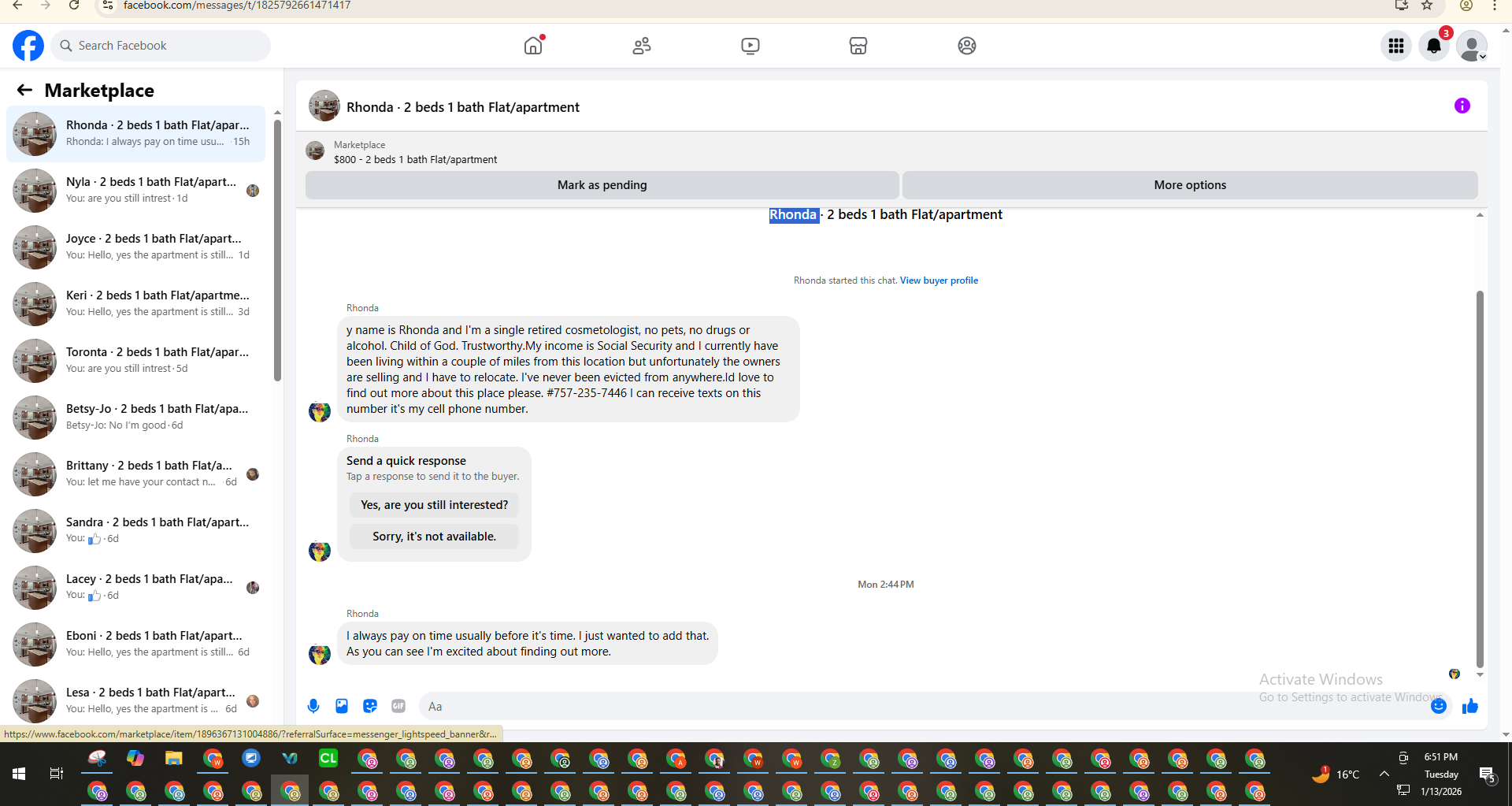
Task: Bookmark this page with star icon
Action: pos(1427,6)
